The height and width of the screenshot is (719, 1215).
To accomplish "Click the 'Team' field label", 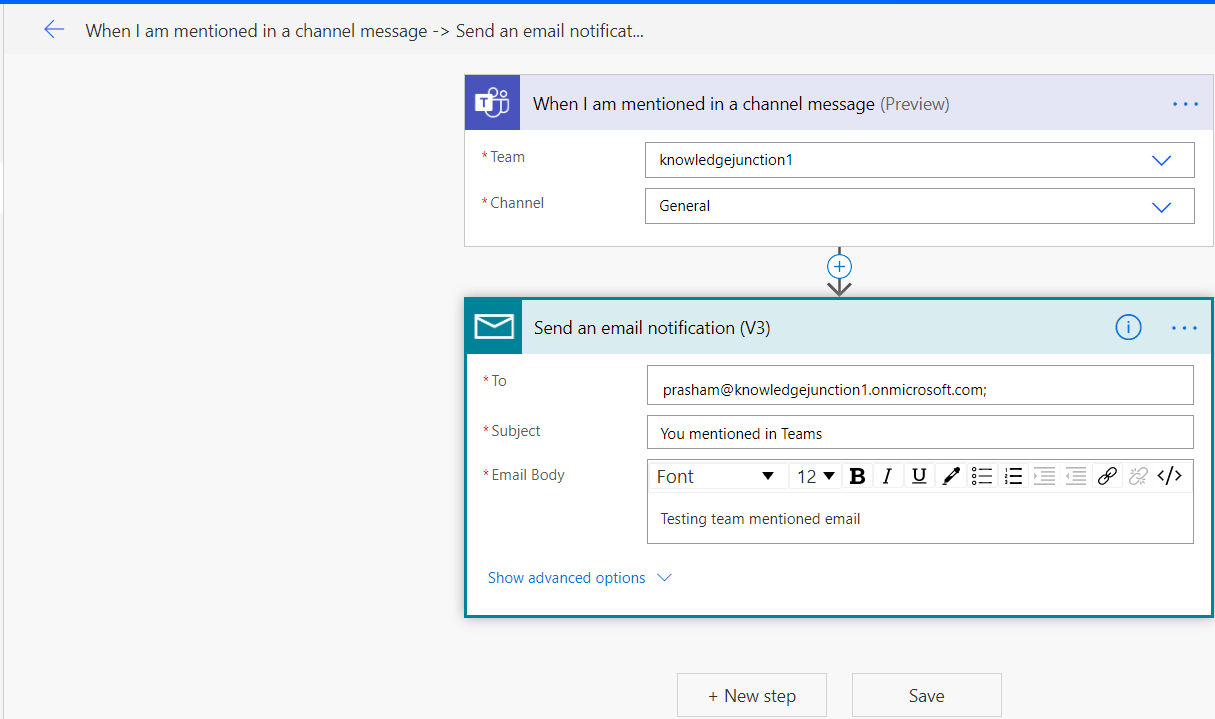I will coord(507,157).
